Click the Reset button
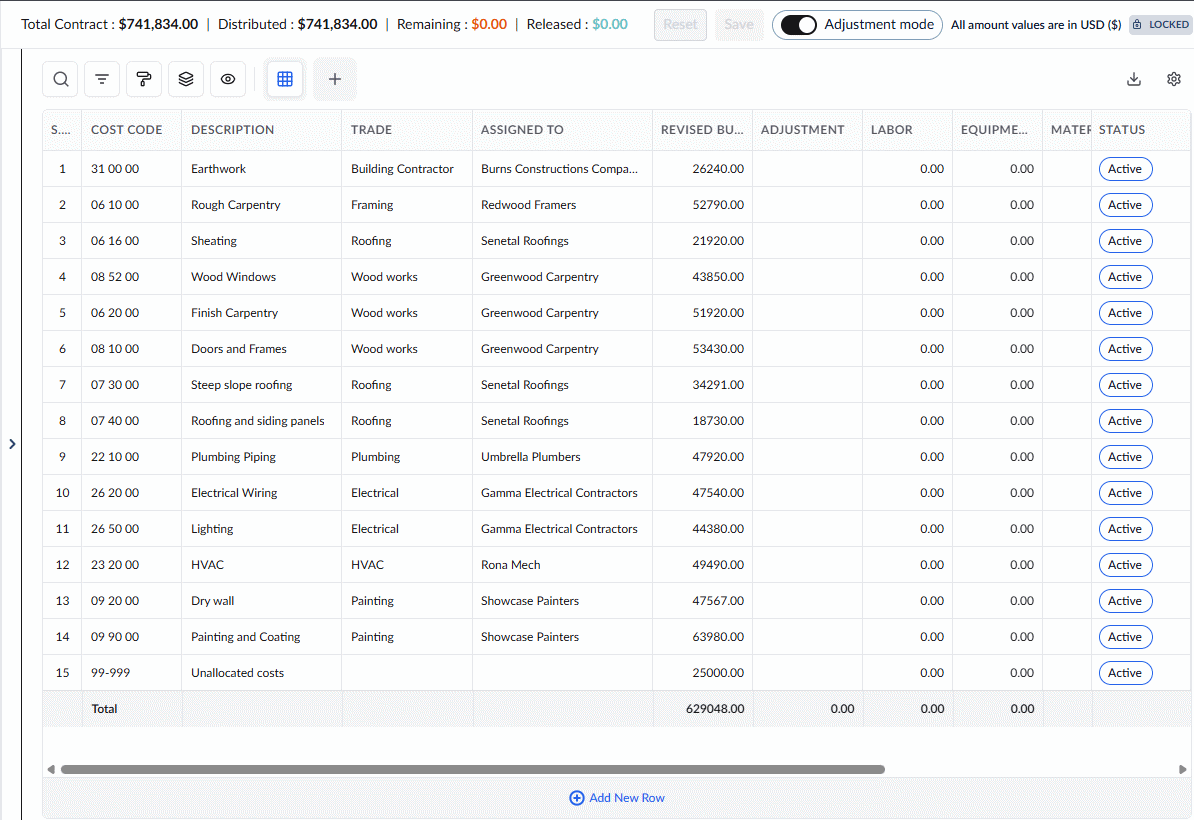This screenshot has height=820, width=1194. click(680, 24)
